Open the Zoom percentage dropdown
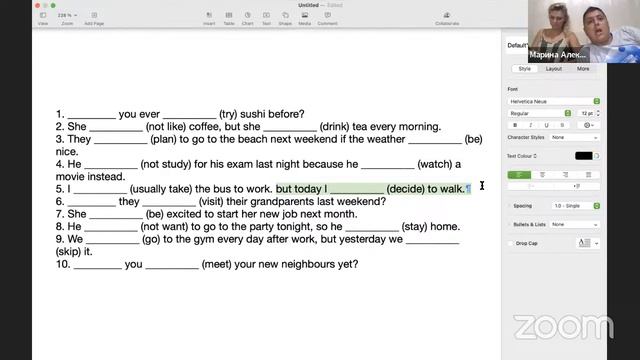 (67, 16)
